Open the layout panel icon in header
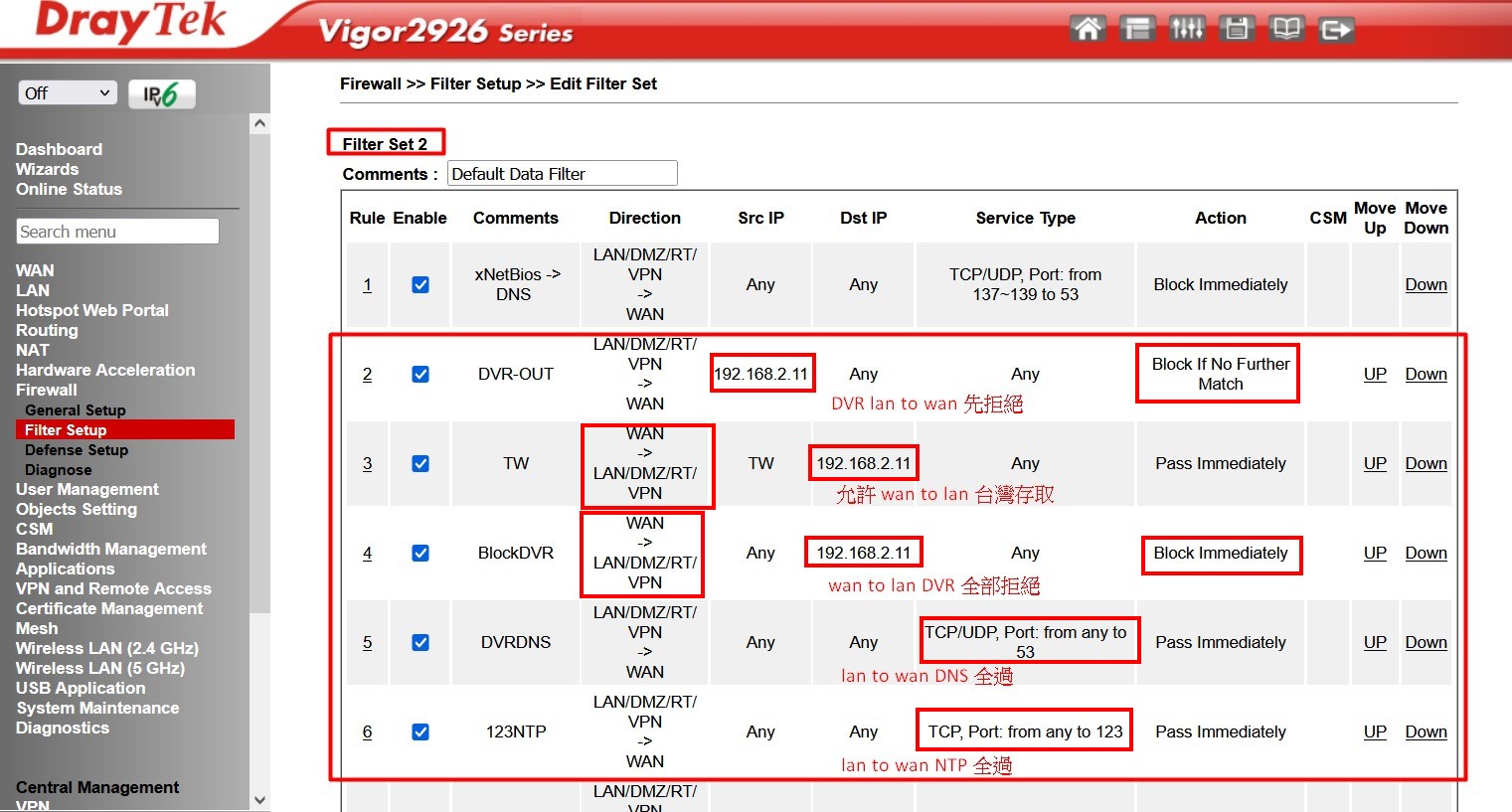Viewport: 1512px width, 812px height. coord(1137,29)
